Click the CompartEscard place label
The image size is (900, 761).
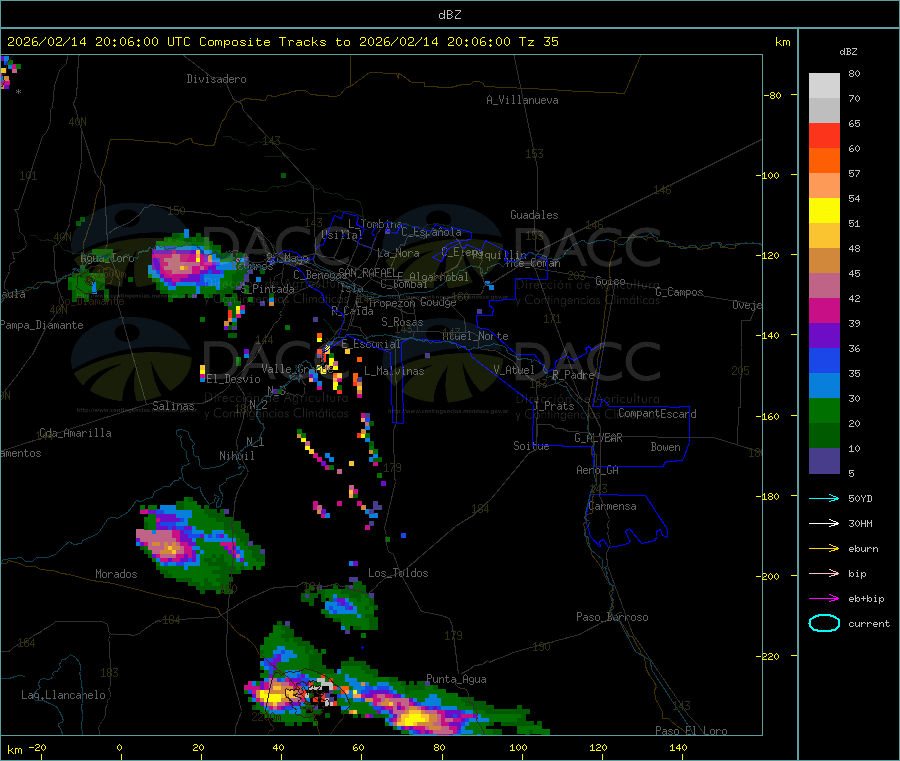click(657, 413)
